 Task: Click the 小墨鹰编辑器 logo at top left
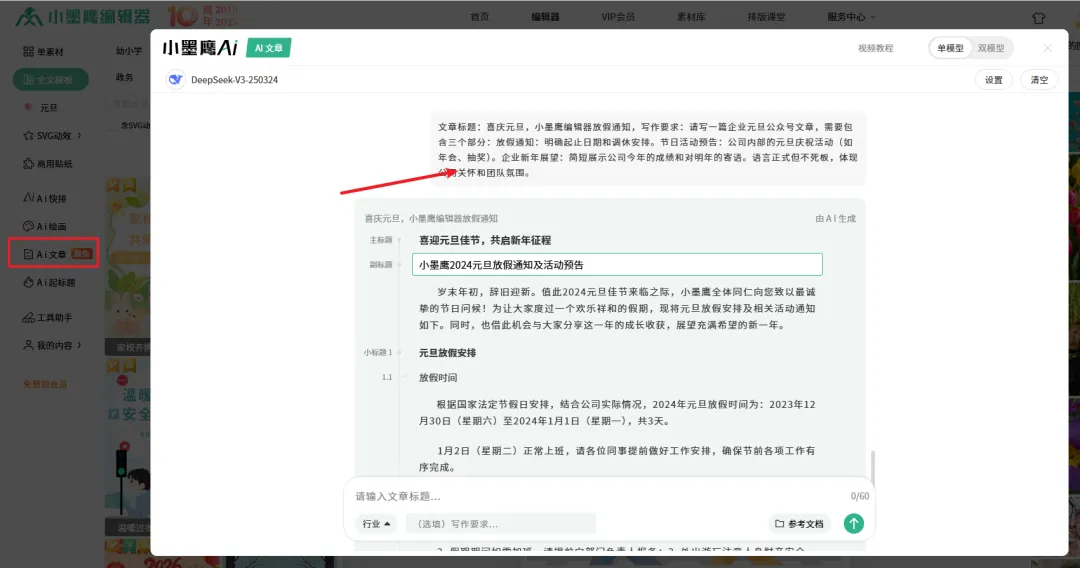(82, 17)
